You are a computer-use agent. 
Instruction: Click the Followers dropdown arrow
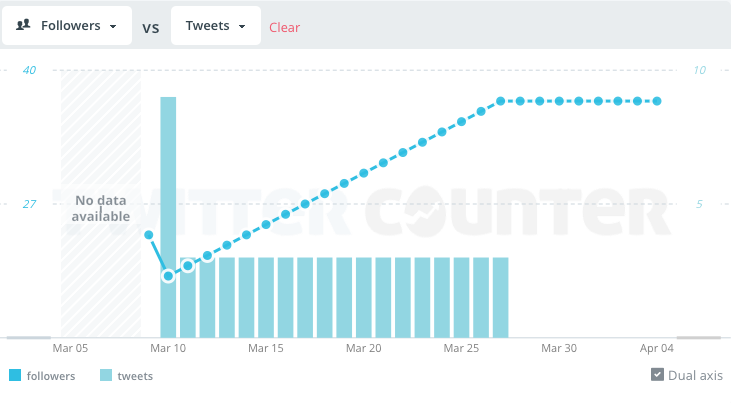click(x=114, y=27)
